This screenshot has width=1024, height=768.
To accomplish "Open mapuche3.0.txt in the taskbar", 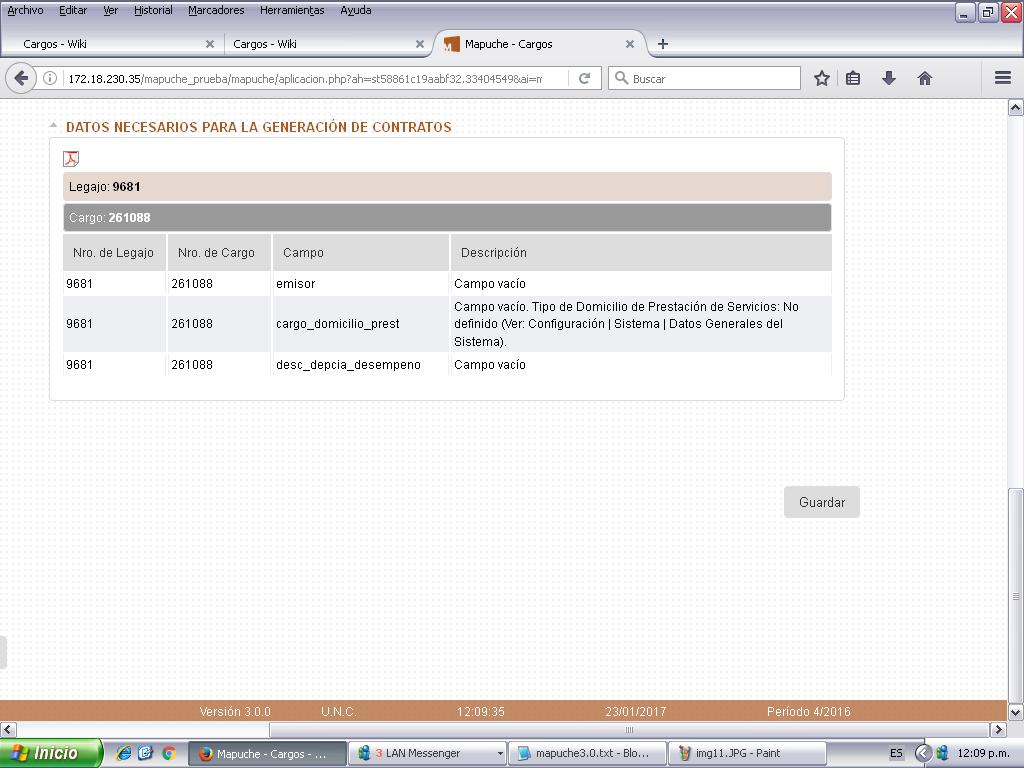I will (x=586, y=753).
